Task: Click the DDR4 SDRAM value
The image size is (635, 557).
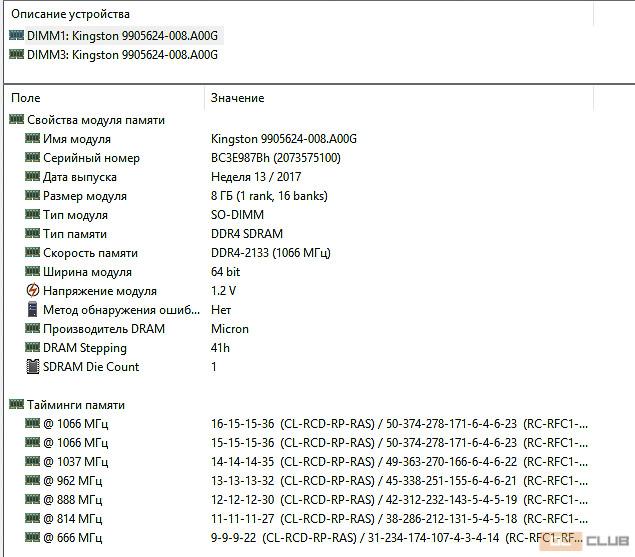Action: pyautogui.click(x=247, y=234)
